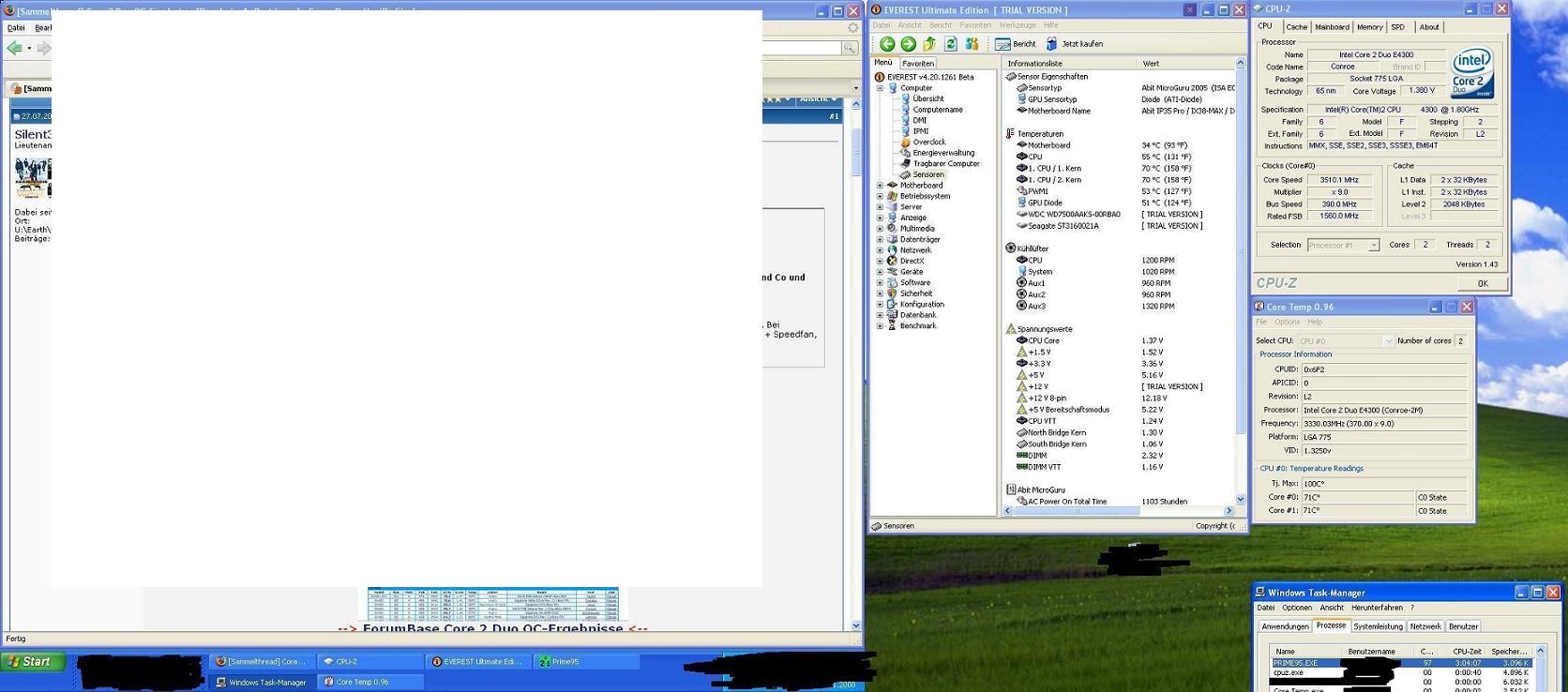
Task: Expand the DirectX node in EVEREST tree
Action: 881,261
